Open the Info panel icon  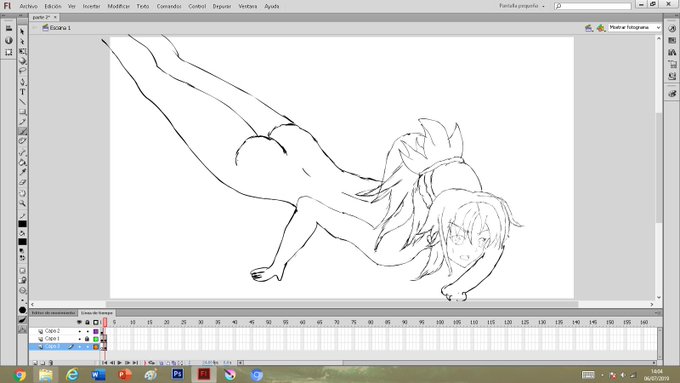(x=9, y=40)
